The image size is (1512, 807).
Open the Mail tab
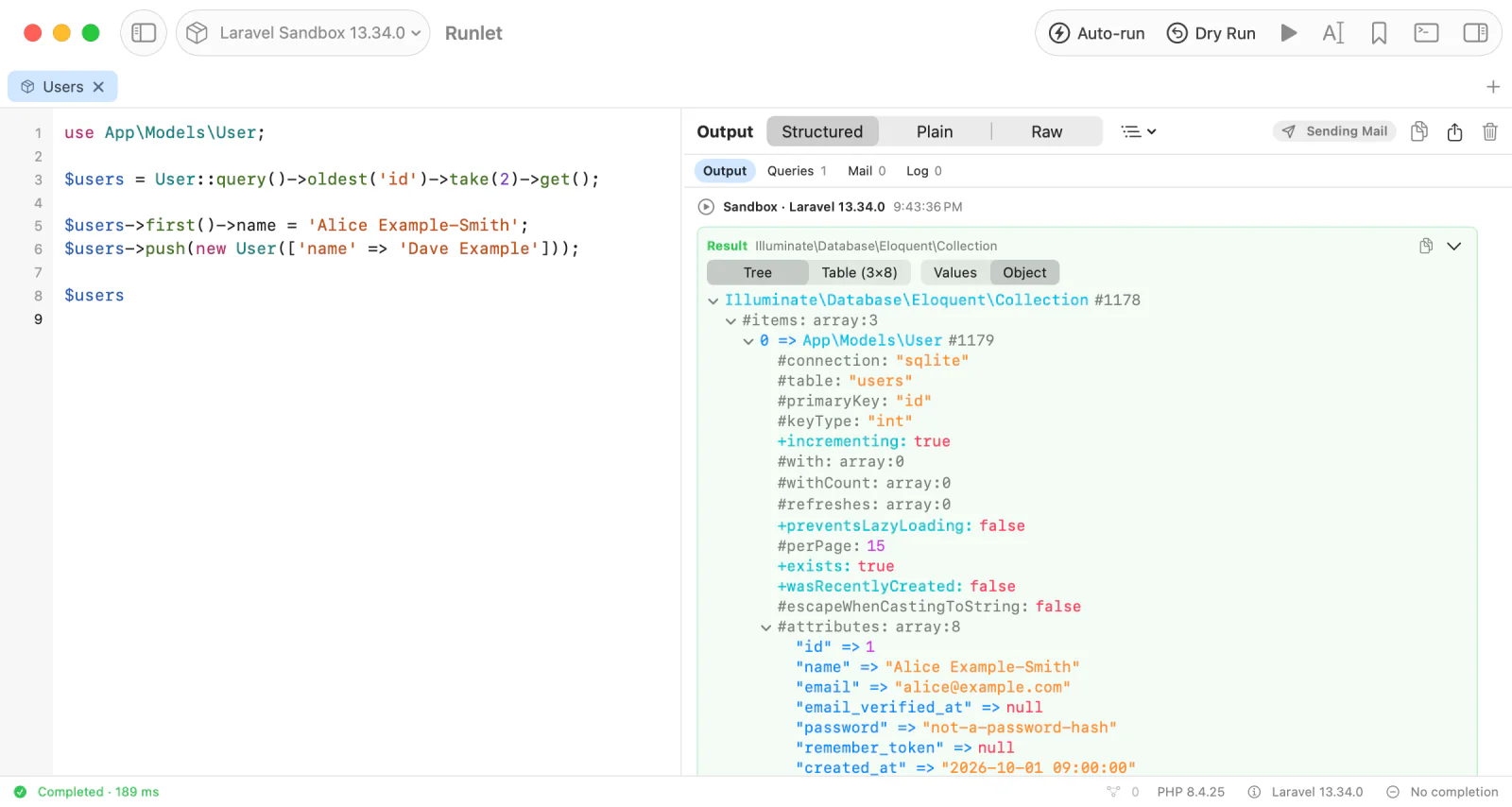pos(867,171)
